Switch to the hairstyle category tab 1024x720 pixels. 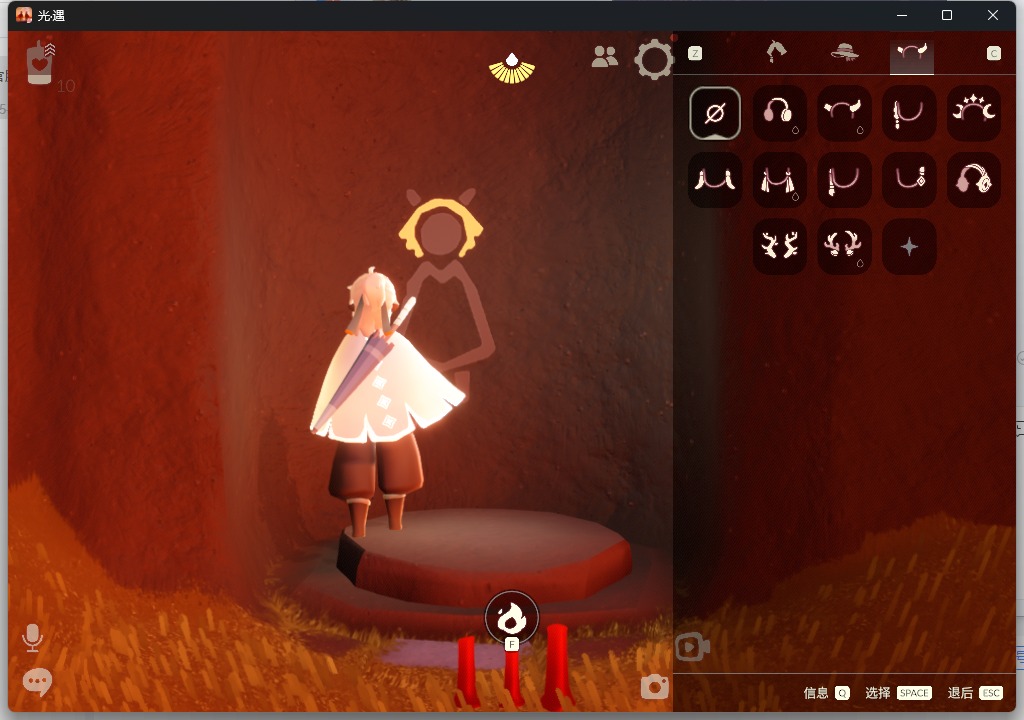[x=776, y=52]
